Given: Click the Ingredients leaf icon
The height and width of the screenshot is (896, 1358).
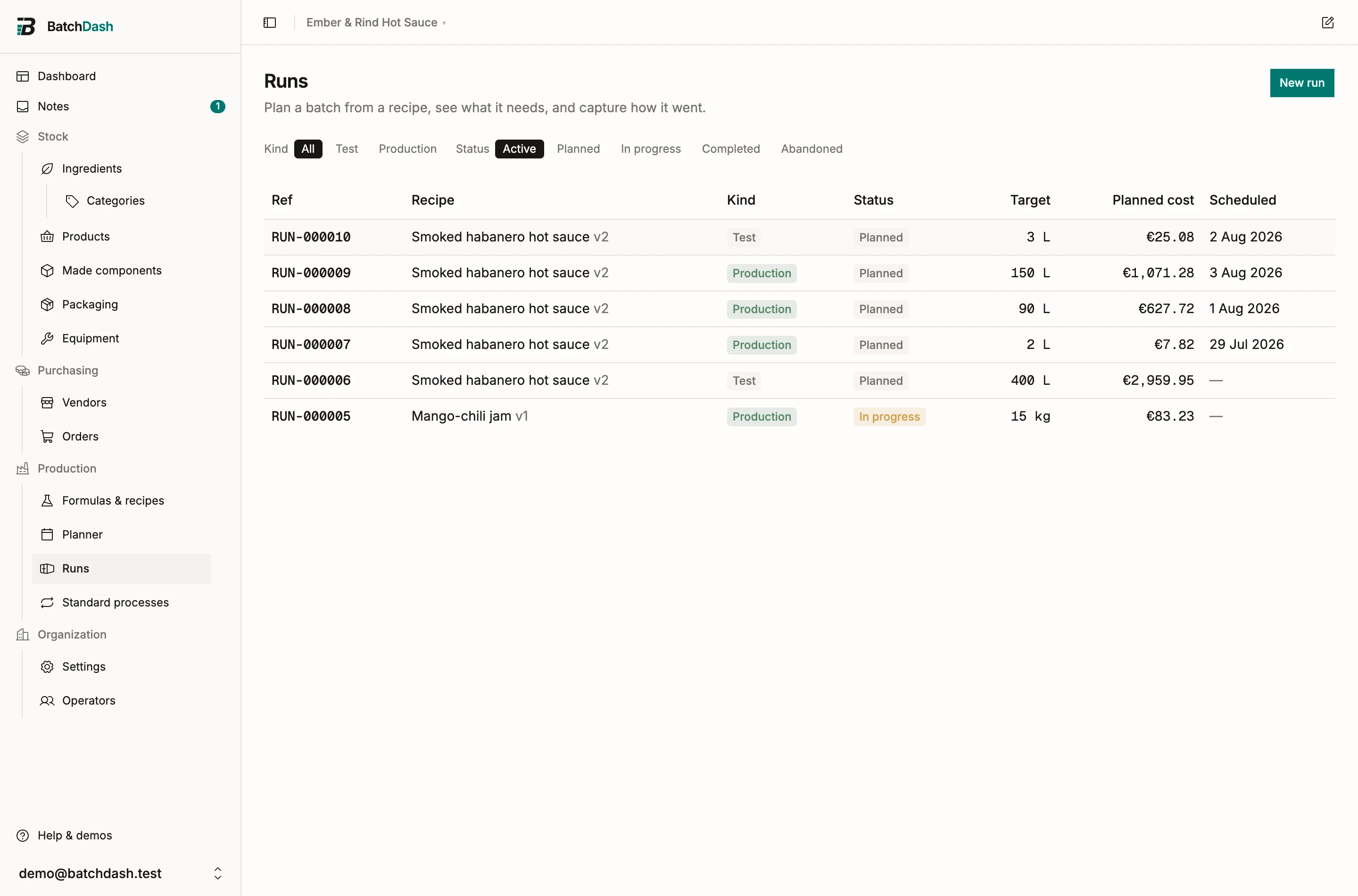Looking at the screenshot, I should coord(48,168).
